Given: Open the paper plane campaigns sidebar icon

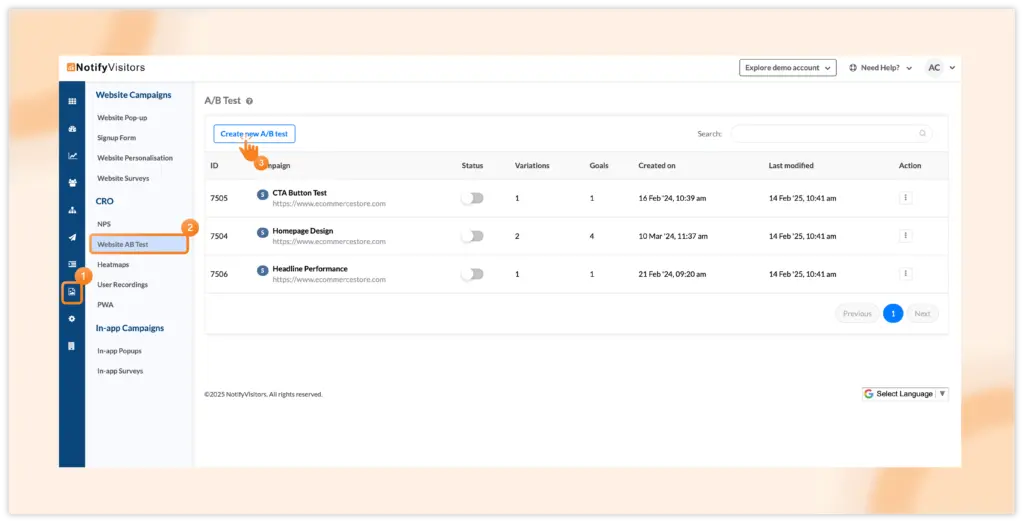Looking at the screenshot, I should [x=72, y=237].
